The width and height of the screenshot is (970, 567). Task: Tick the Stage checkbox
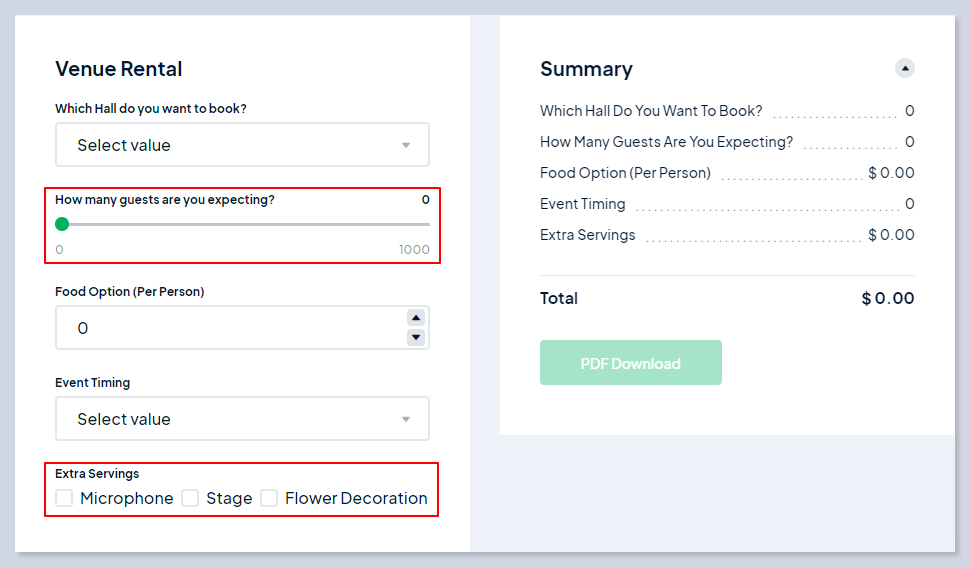coord(190,498)
